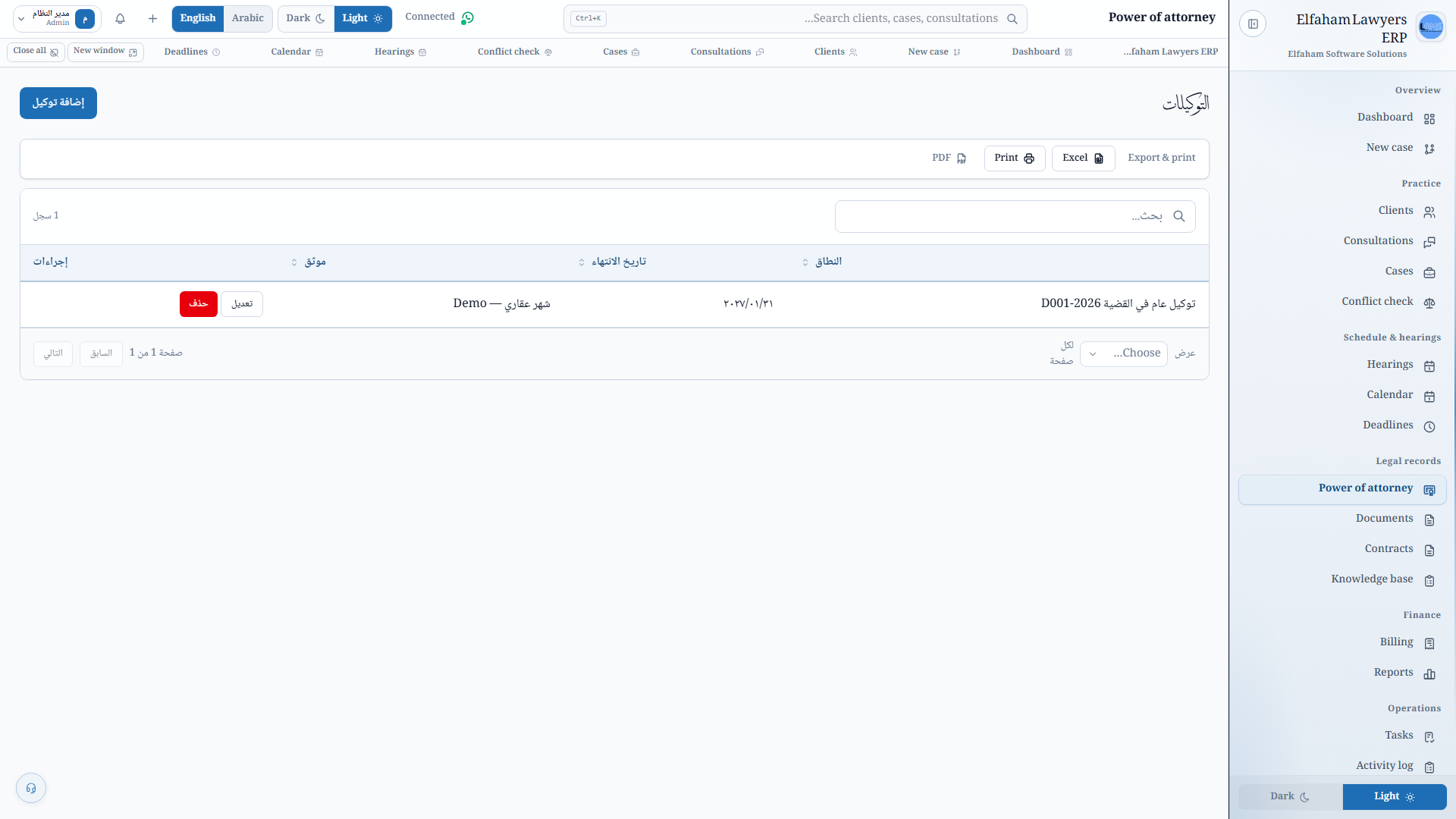The image size is (1456, 819).
Task: Focus the بحث table search field
Action: (1015, 217)
